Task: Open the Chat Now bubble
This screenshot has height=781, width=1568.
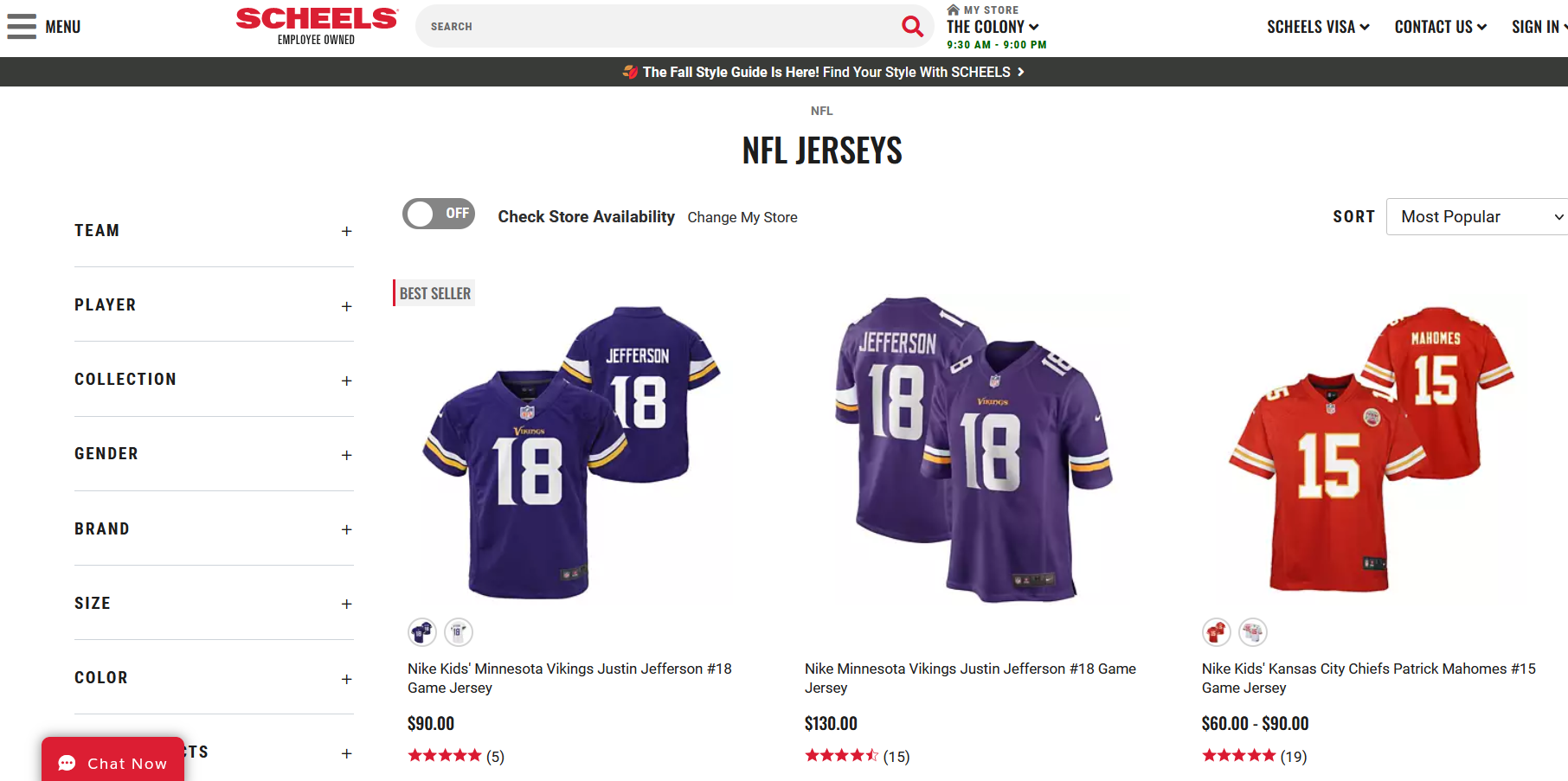Action: (112, 763)
